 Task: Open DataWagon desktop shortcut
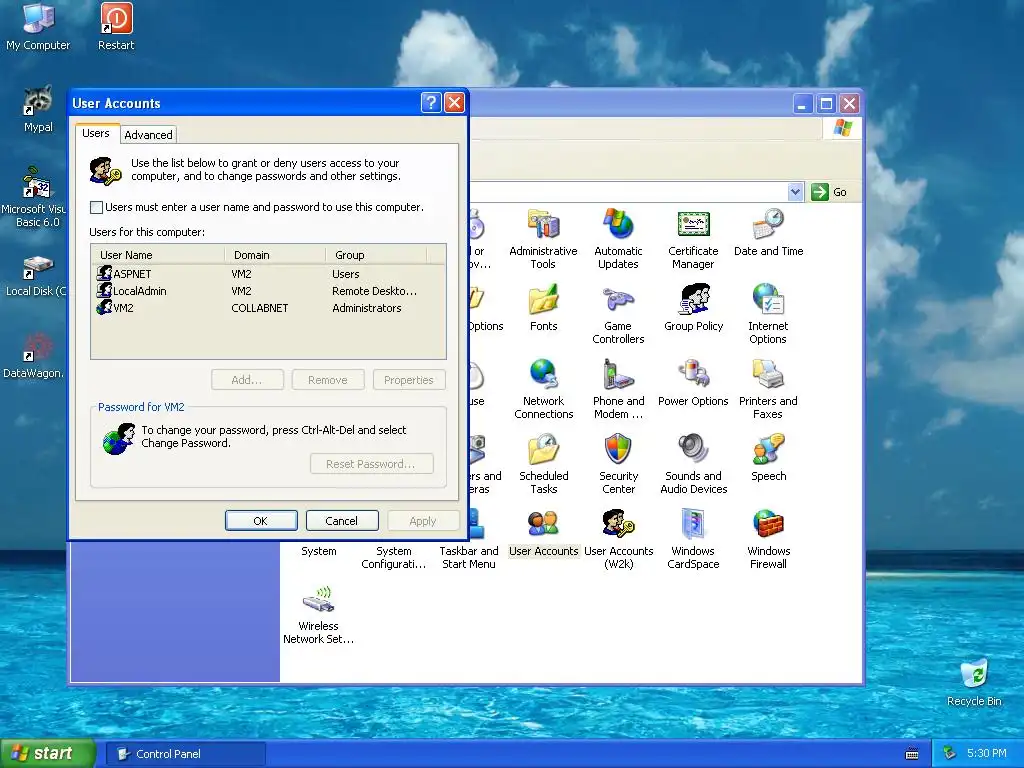click(x=33, y=355)
